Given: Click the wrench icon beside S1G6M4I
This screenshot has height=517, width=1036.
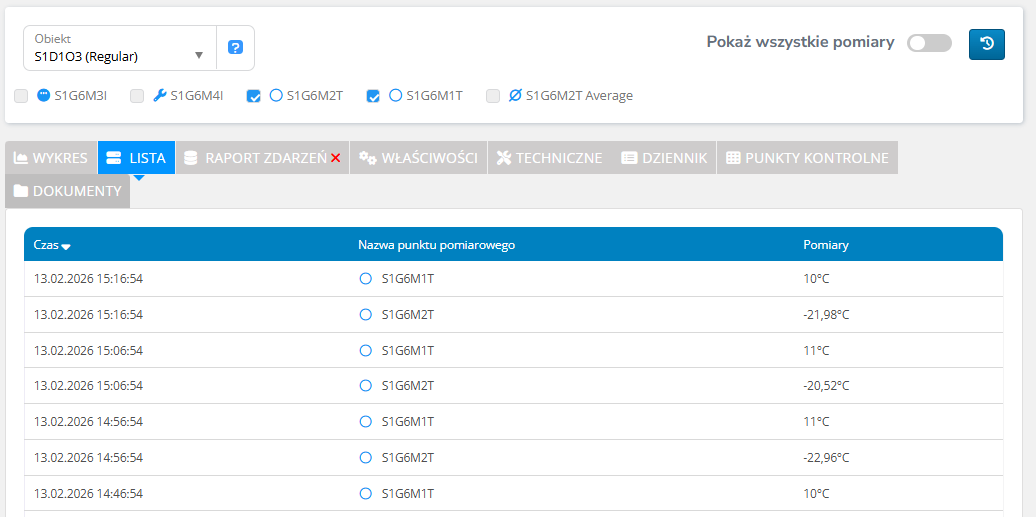Looking at the screenshot, I should [160, 96].
